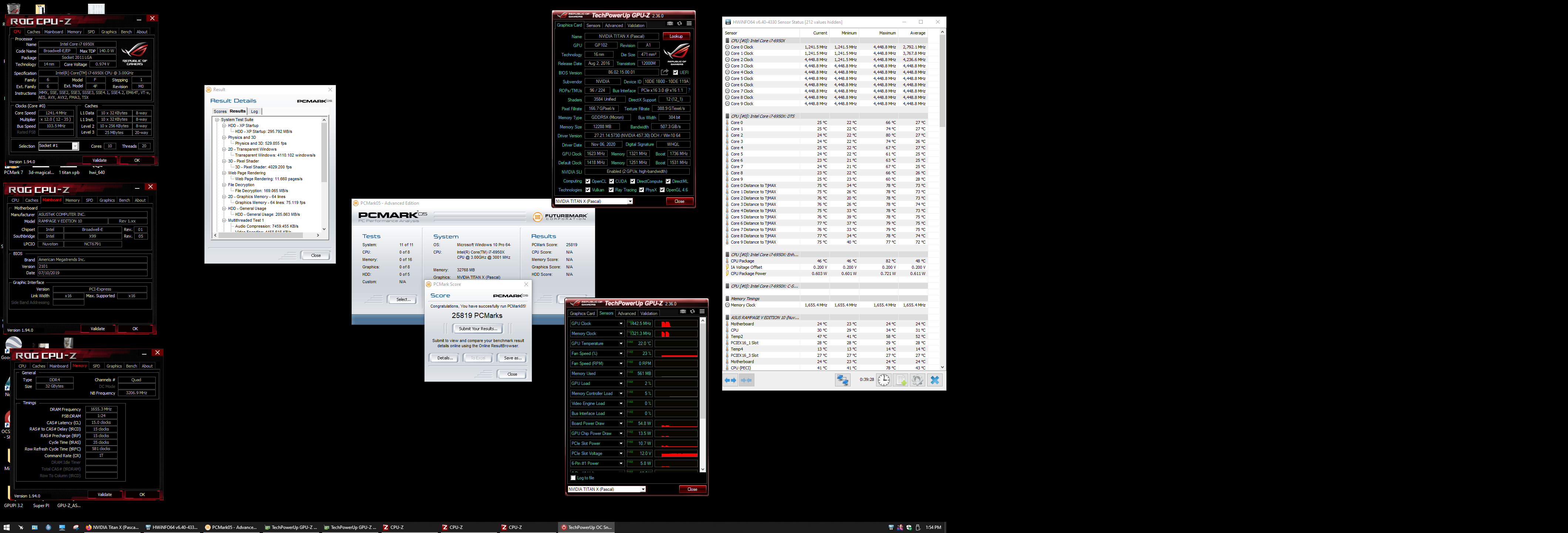Click the HWiNFO tray icon in system tray
Image resolution: width=1568 pixels, height=533 pixels.
tap(891, 527)
